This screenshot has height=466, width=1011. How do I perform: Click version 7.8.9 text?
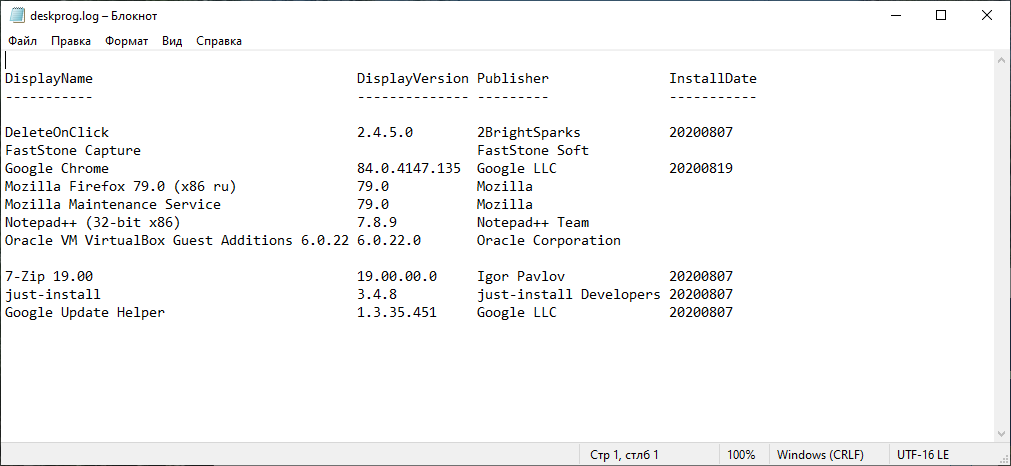(377, 223)
